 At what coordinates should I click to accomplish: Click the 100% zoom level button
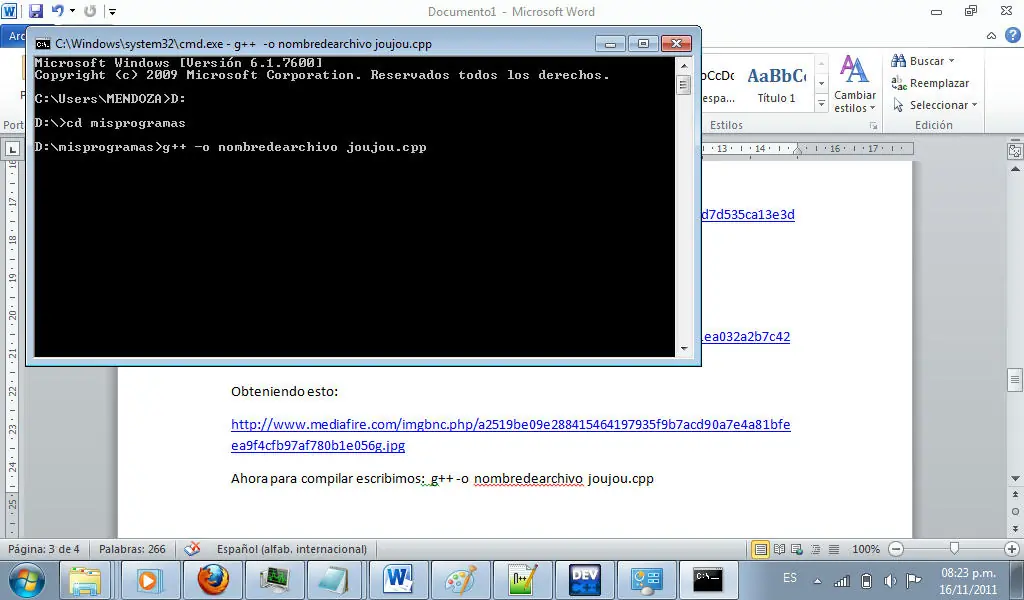[x=866, y=549]
